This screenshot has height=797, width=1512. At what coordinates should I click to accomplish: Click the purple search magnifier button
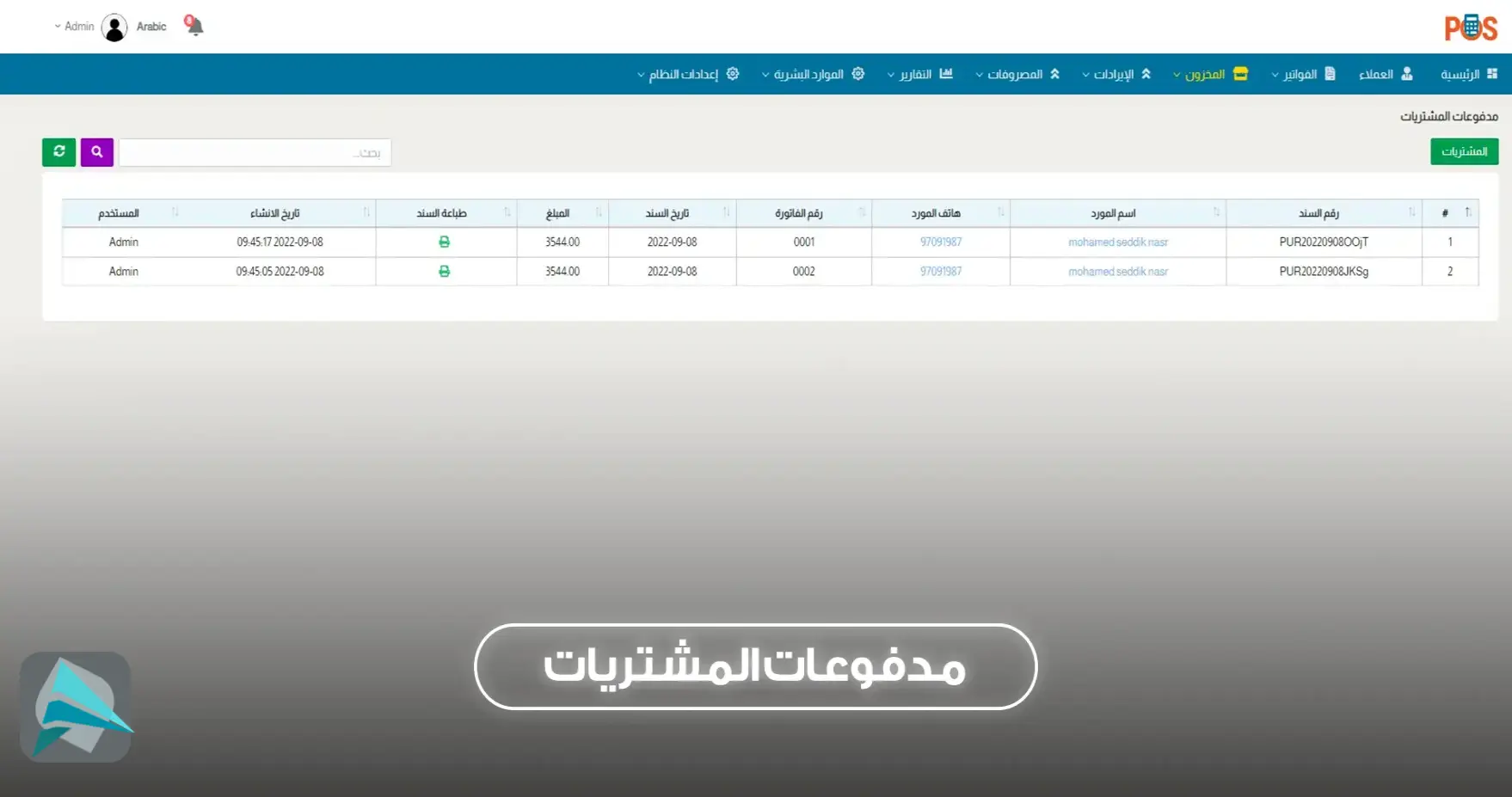[97, 152]
